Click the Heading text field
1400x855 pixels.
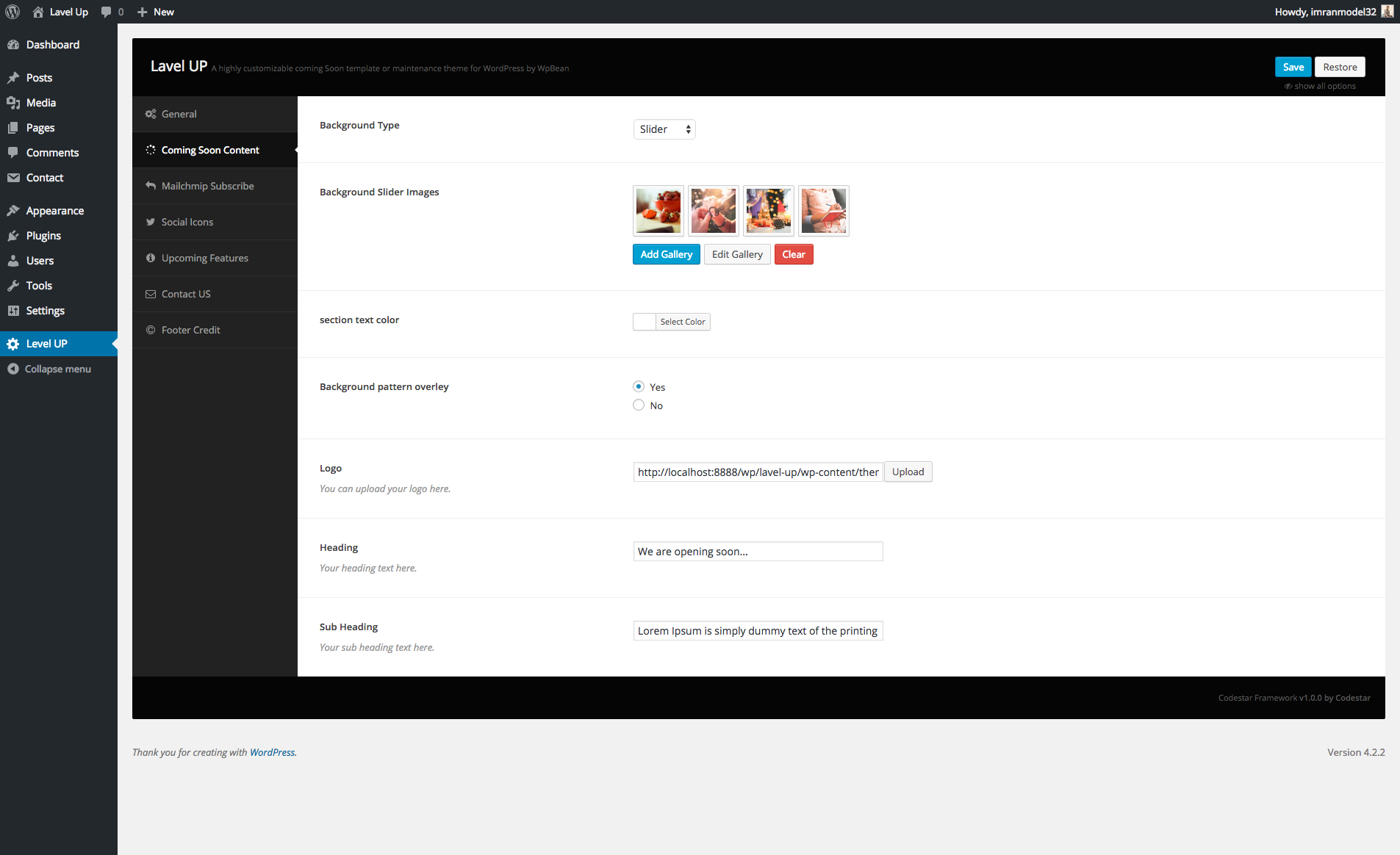758,552
